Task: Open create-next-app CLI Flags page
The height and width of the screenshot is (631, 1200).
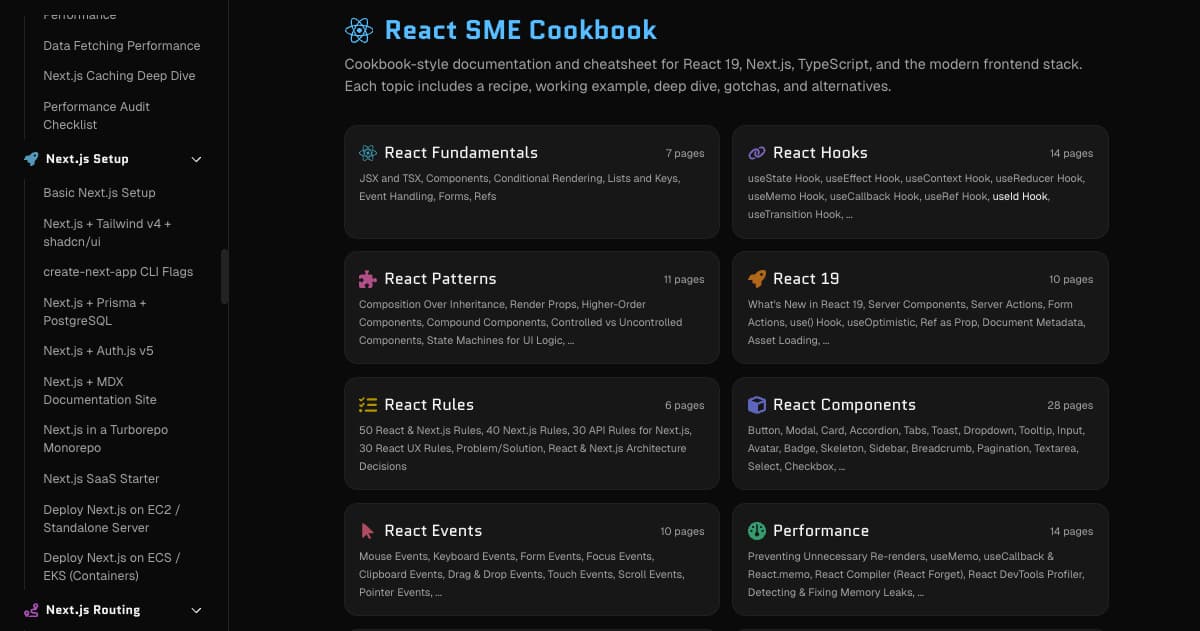Action: point(118,272)
